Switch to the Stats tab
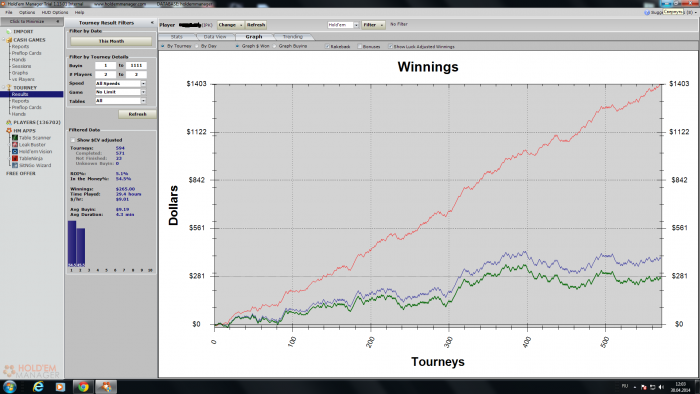 177,37
